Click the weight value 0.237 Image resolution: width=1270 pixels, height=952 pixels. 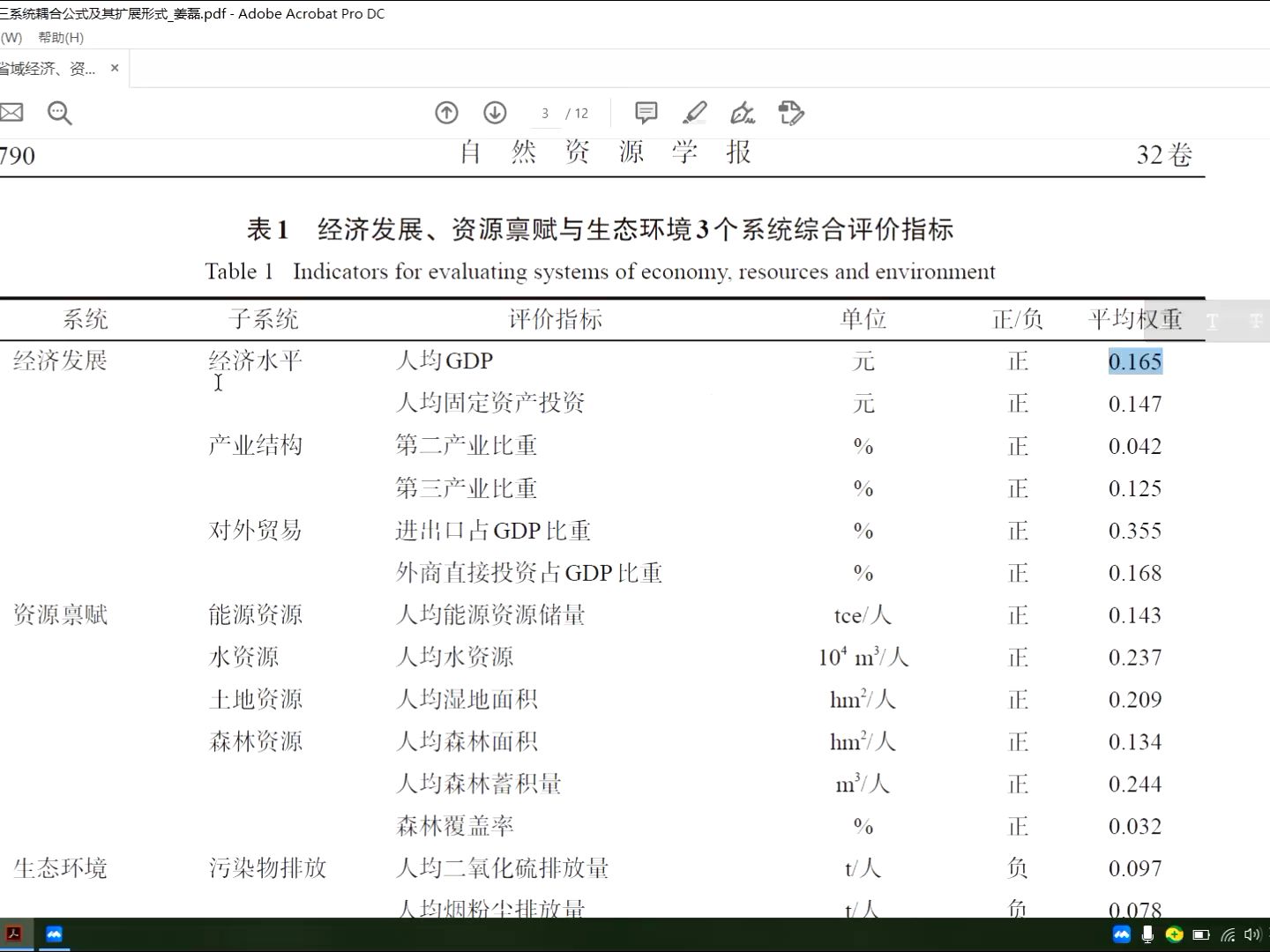point(1135,658)
